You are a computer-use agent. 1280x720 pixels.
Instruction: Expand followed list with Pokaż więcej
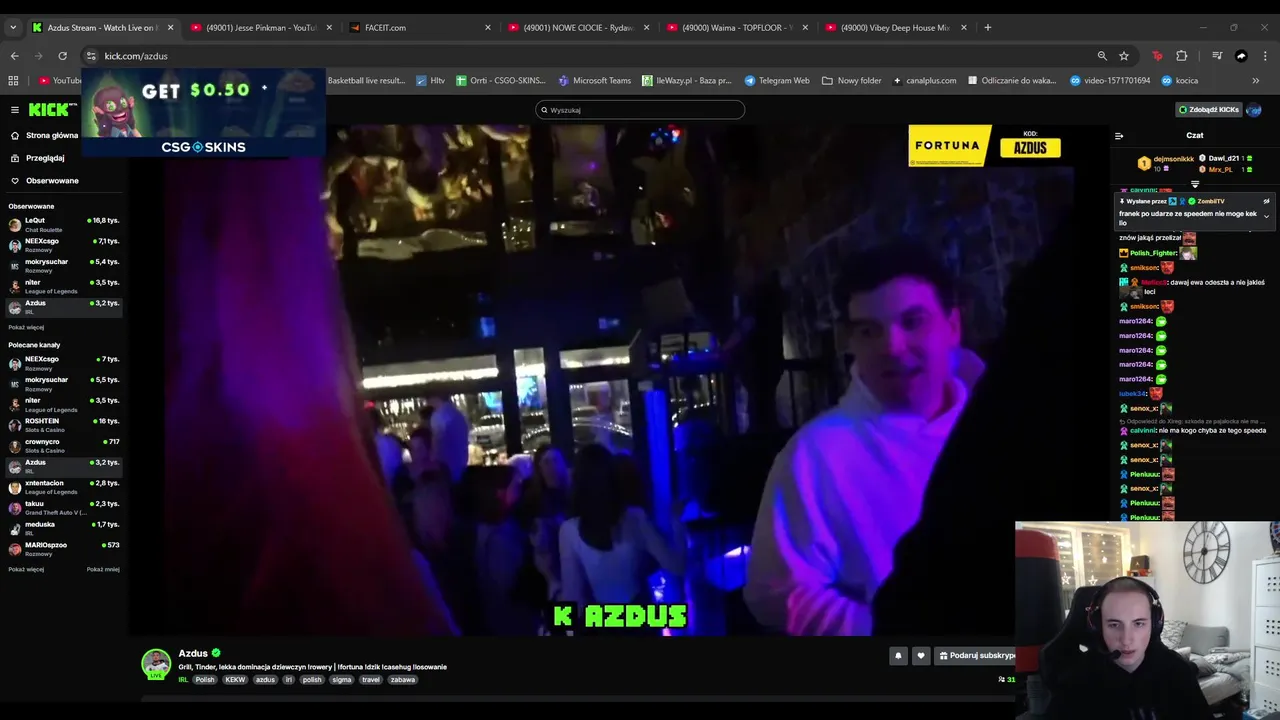(26, 327)
